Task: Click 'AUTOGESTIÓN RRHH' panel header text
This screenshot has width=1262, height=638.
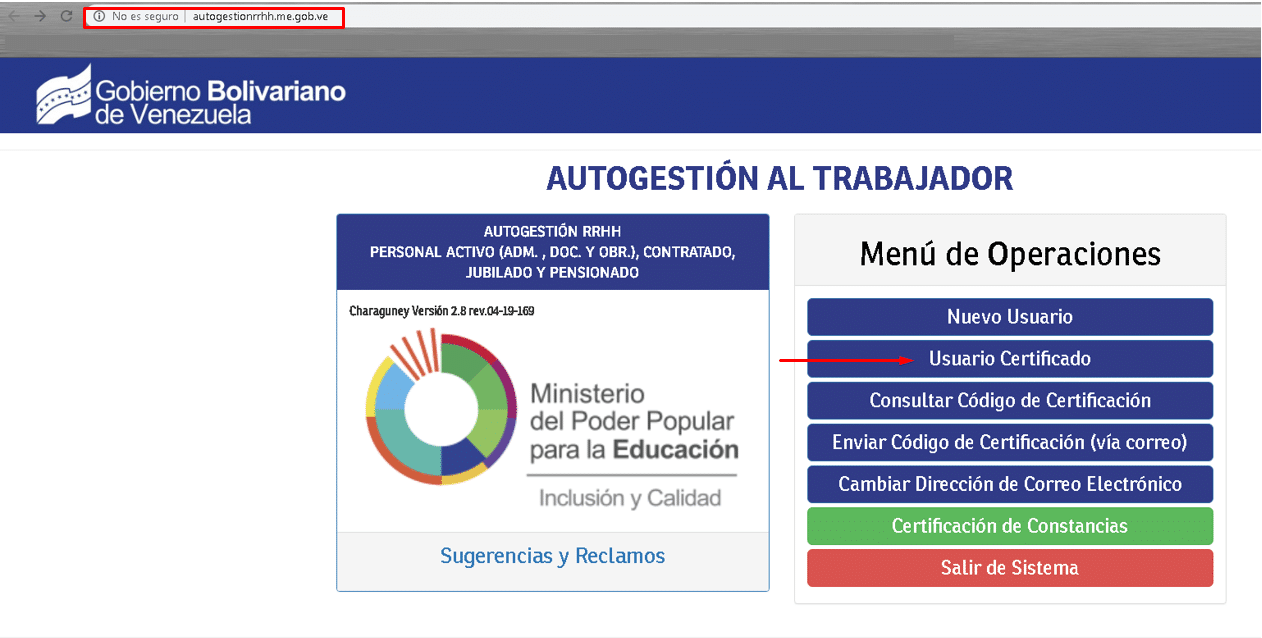Action: [553, 232]
